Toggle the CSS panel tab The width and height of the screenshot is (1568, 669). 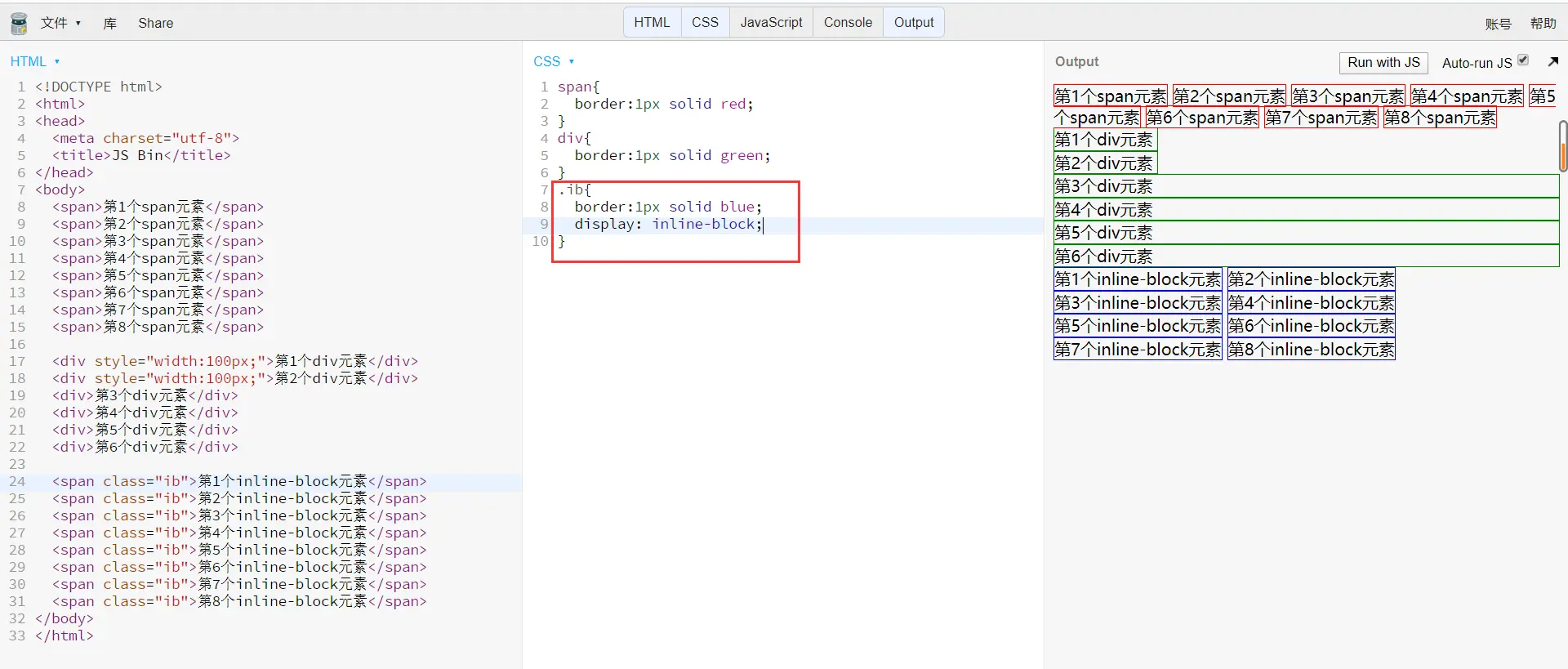tap(705, 22)
